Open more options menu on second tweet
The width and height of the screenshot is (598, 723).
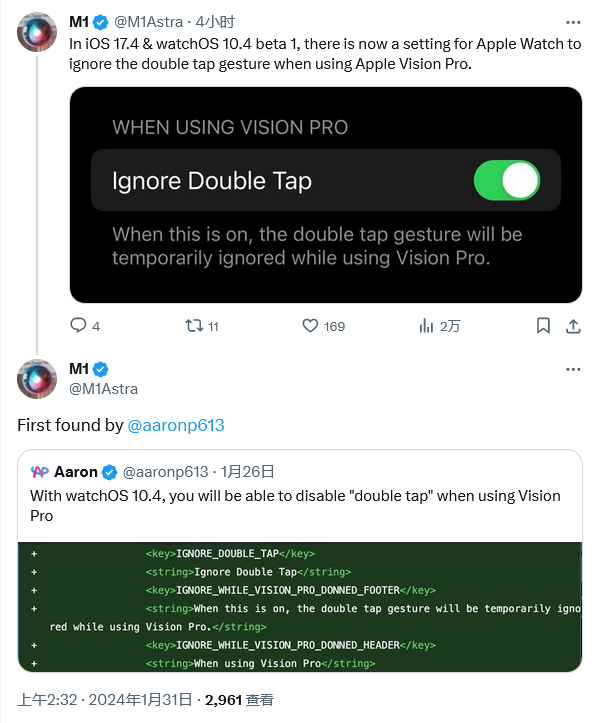point(573,369)
